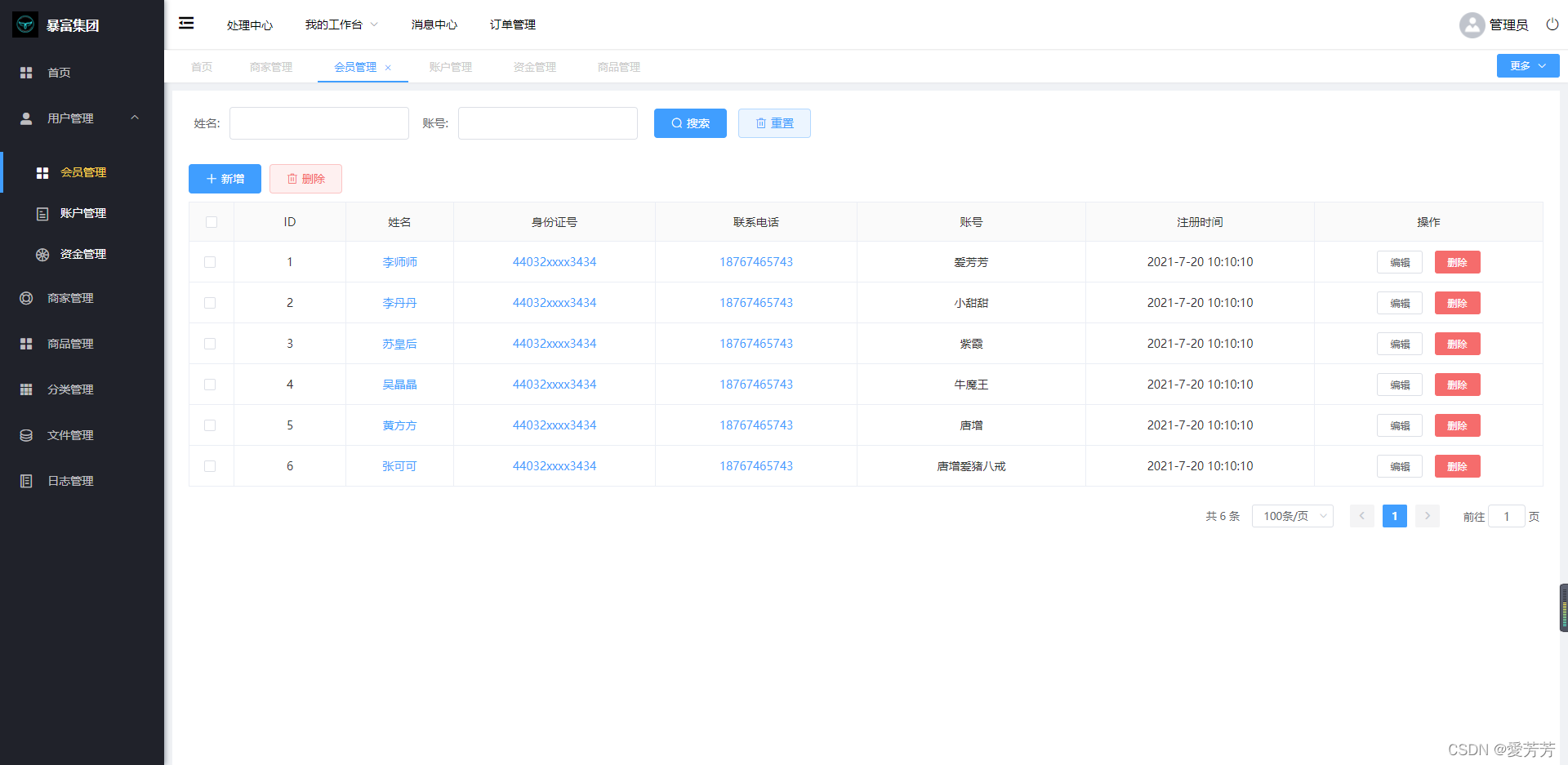
Task: Switch to the 商家管理 tab
Action: pos(271,67)
